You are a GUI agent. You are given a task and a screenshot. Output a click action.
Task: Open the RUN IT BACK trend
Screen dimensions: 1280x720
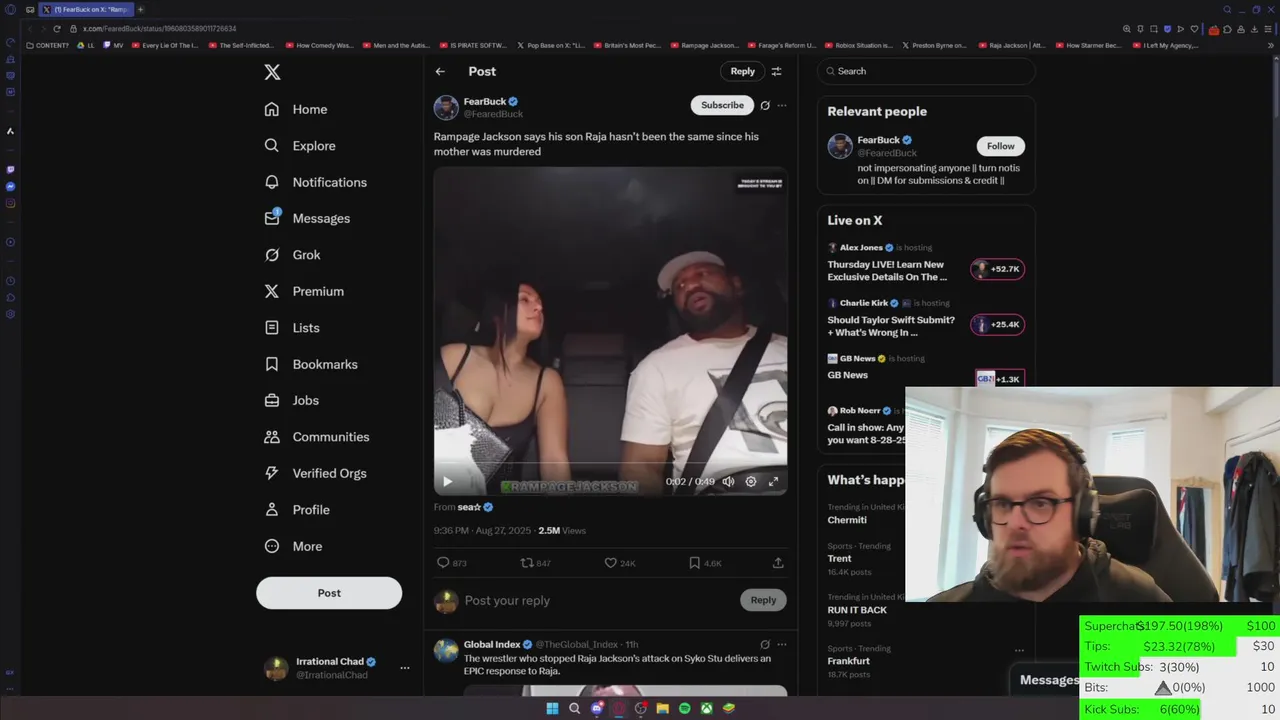[857, 610]
